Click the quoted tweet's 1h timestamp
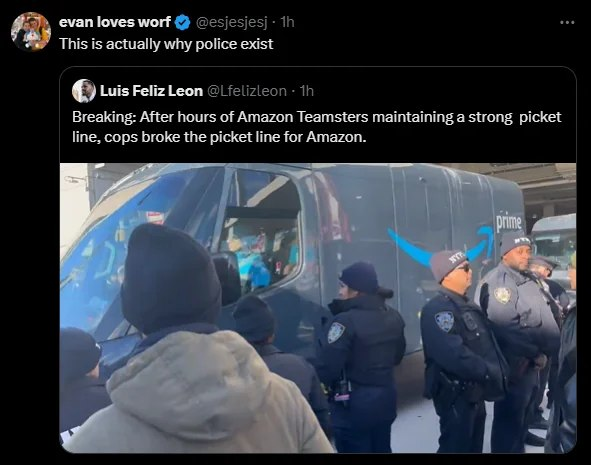591x465 pixels. point(306,91)
